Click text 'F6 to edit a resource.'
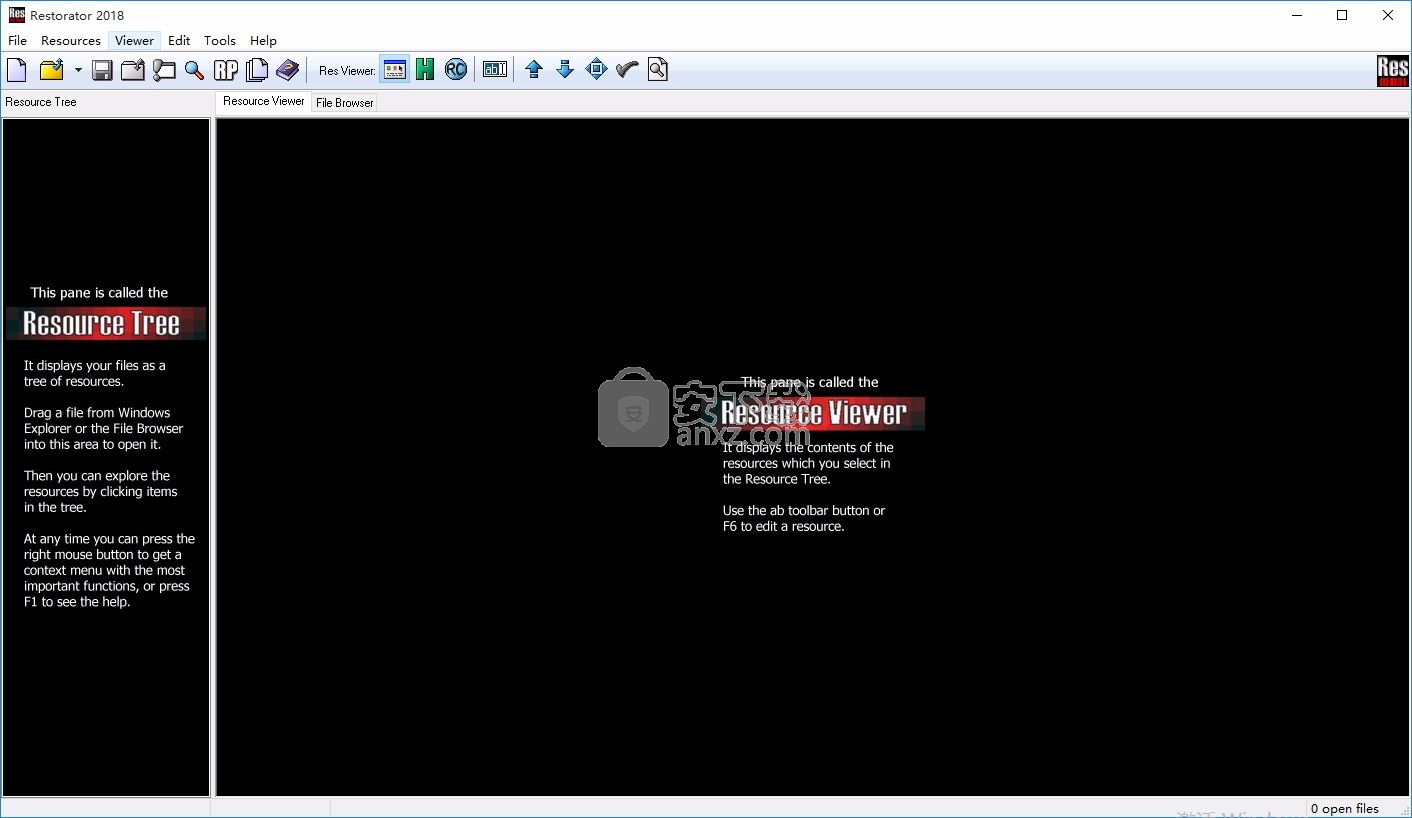 (784, 527)
